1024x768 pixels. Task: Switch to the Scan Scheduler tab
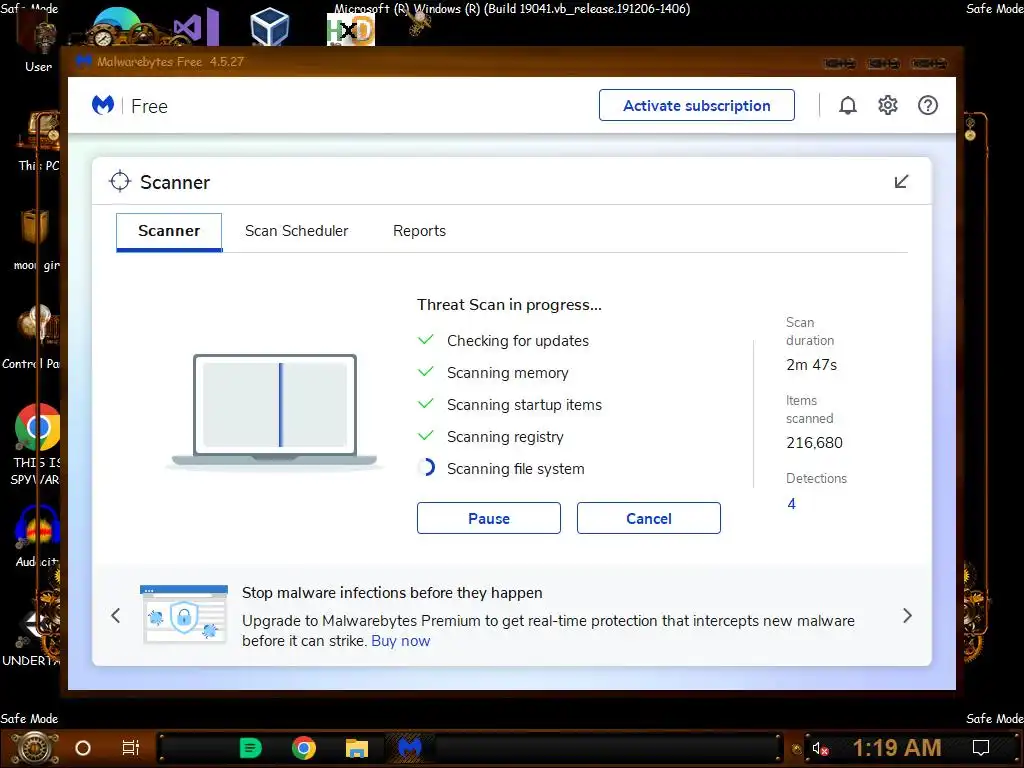[296, 231]
